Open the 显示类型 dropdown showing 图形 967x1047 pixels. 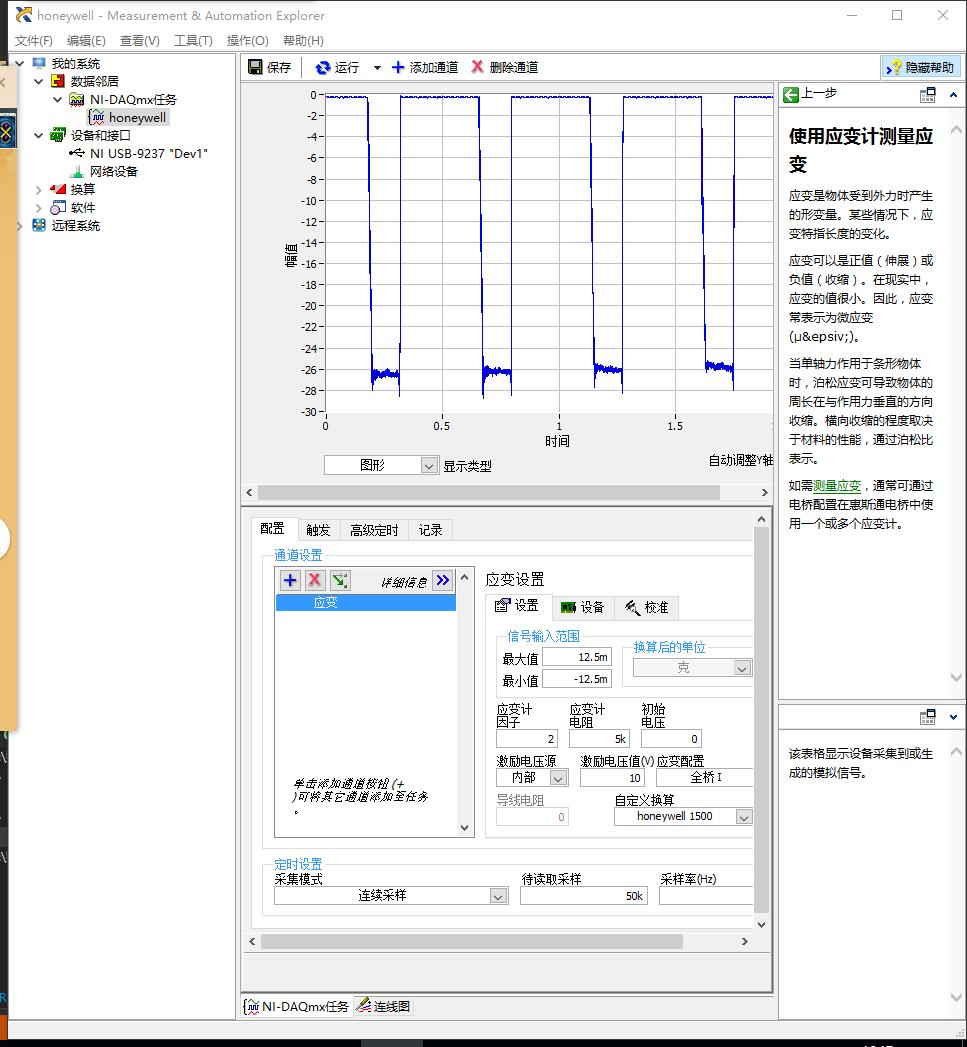[x=381, y=465]
